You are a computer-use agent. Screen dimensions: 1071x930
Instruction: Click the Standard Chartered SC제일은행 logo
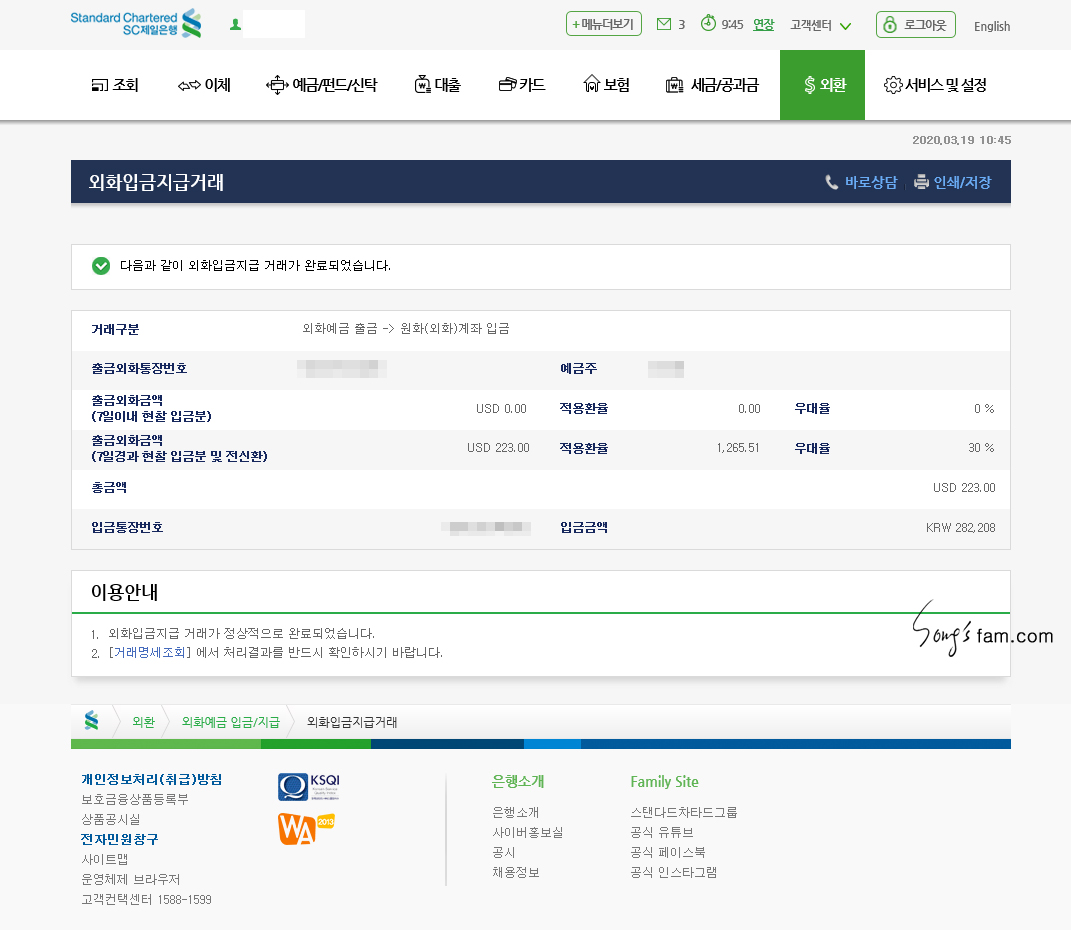click(136, 23)
